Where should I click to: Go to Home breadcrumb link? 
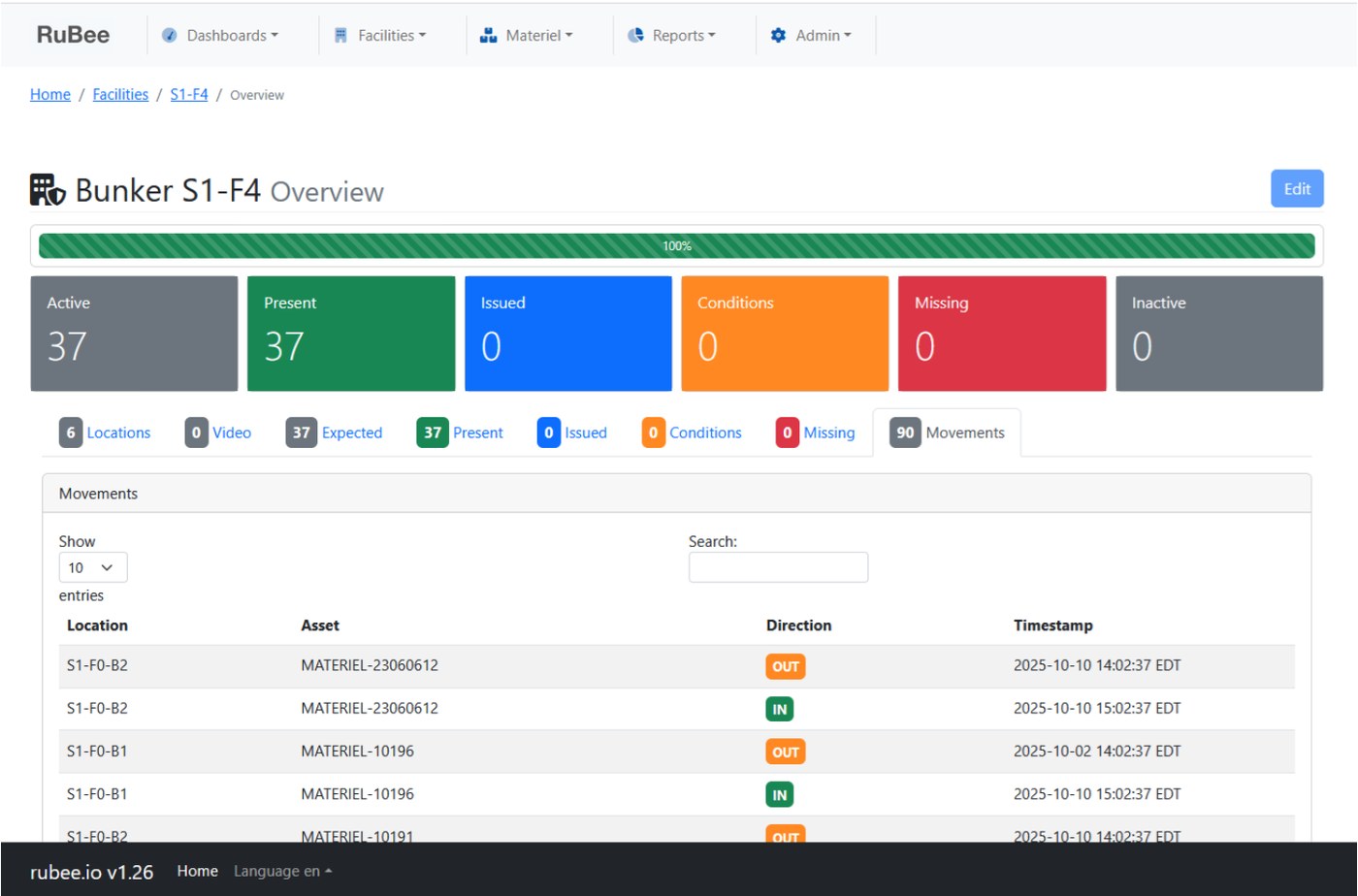pyautogui.click(x=50, y=94)
